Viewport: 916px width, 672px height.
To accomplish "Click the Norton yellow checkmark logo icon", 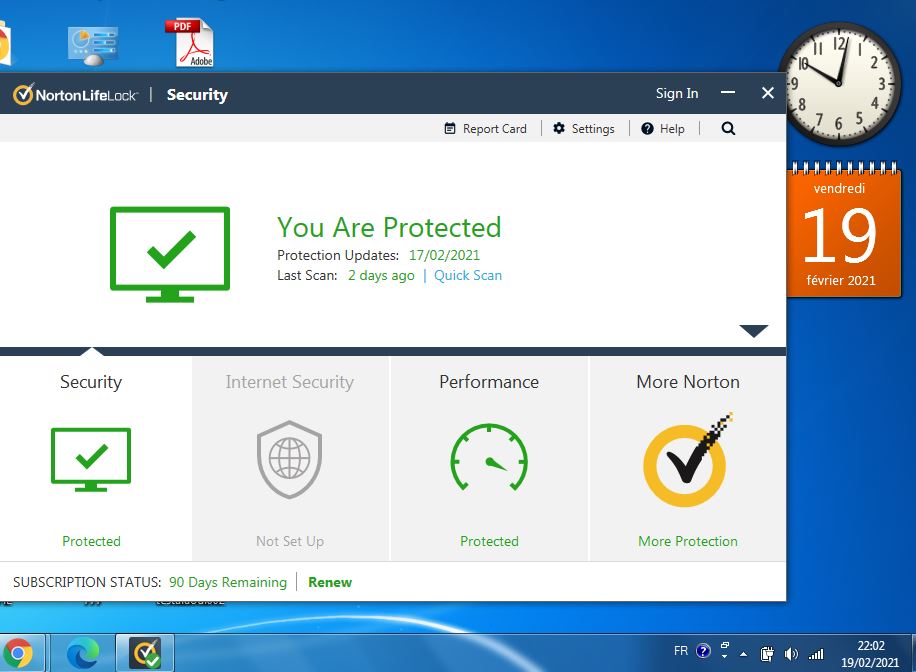I will tap(688, 460).
